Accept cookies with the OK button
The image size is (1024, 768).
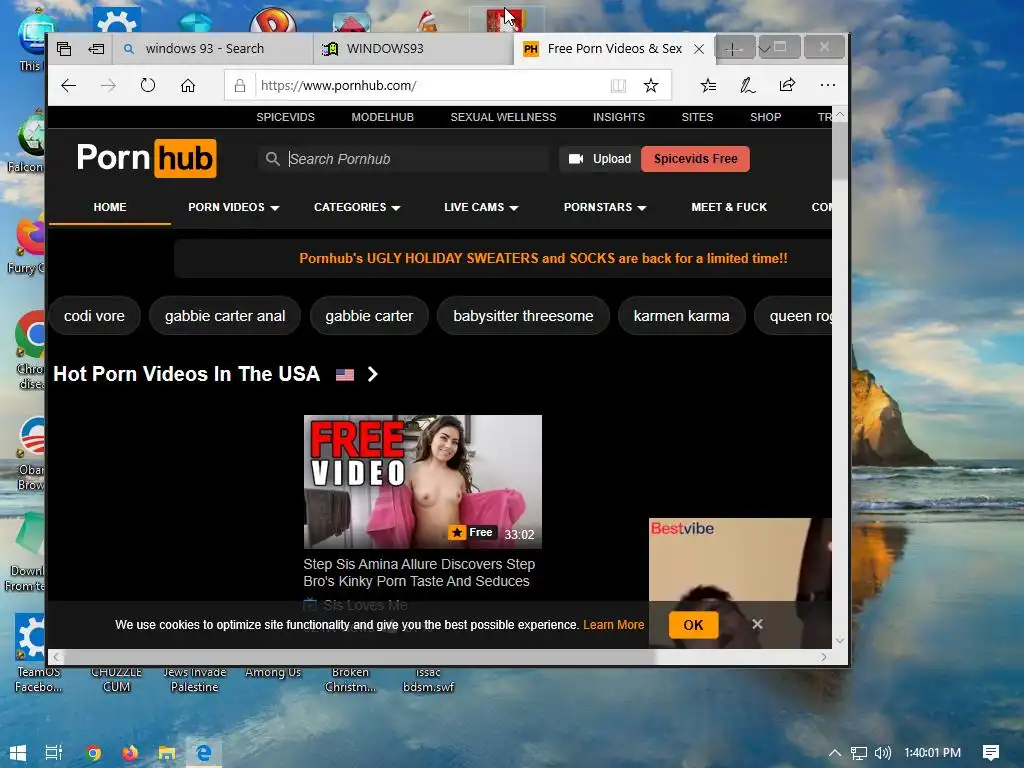pyautogui.click(x=694, y=625)
